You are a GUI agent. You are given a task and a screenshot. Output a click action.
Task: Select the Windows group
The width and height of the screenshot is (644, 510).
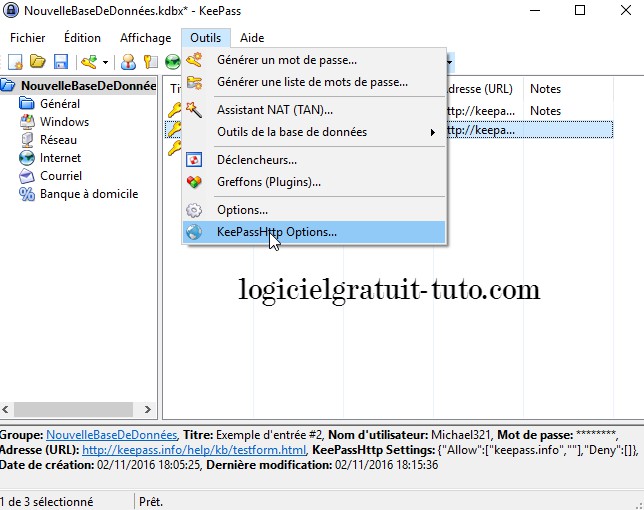[64, 122]
